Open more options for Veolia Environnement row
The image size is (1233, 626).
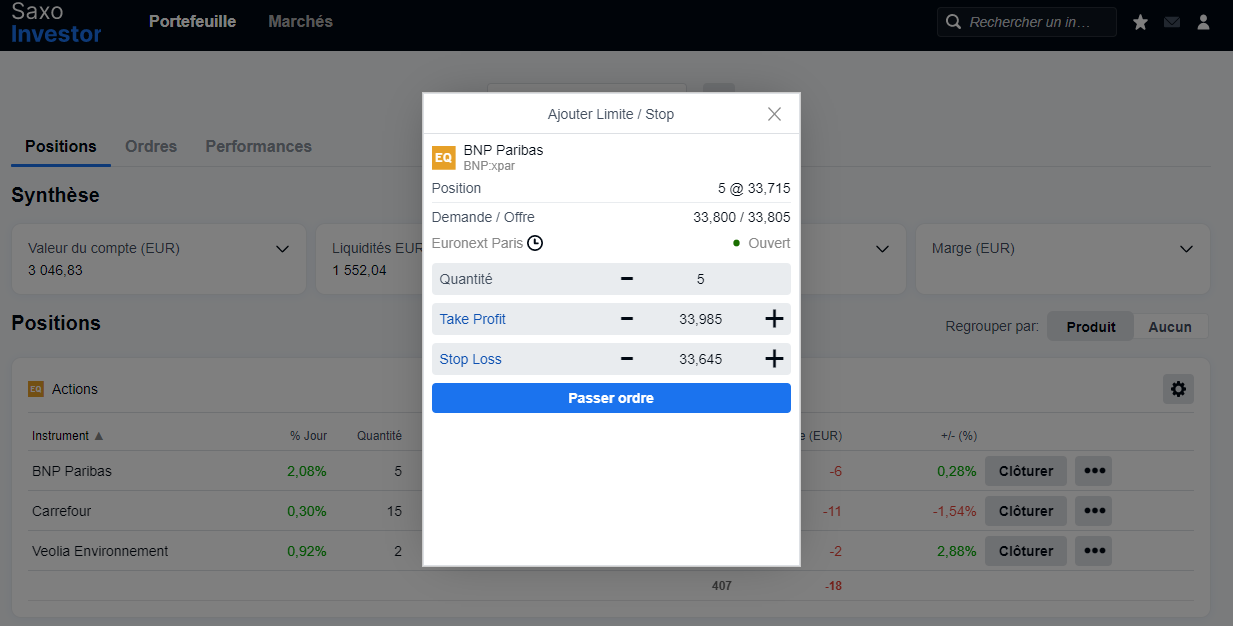click(1095, 551)
